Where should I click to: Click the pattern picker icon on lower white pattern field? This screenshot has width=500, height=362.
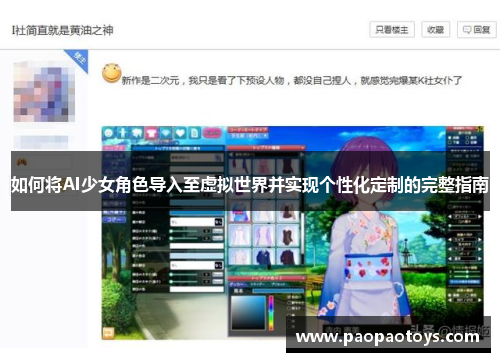218,265
